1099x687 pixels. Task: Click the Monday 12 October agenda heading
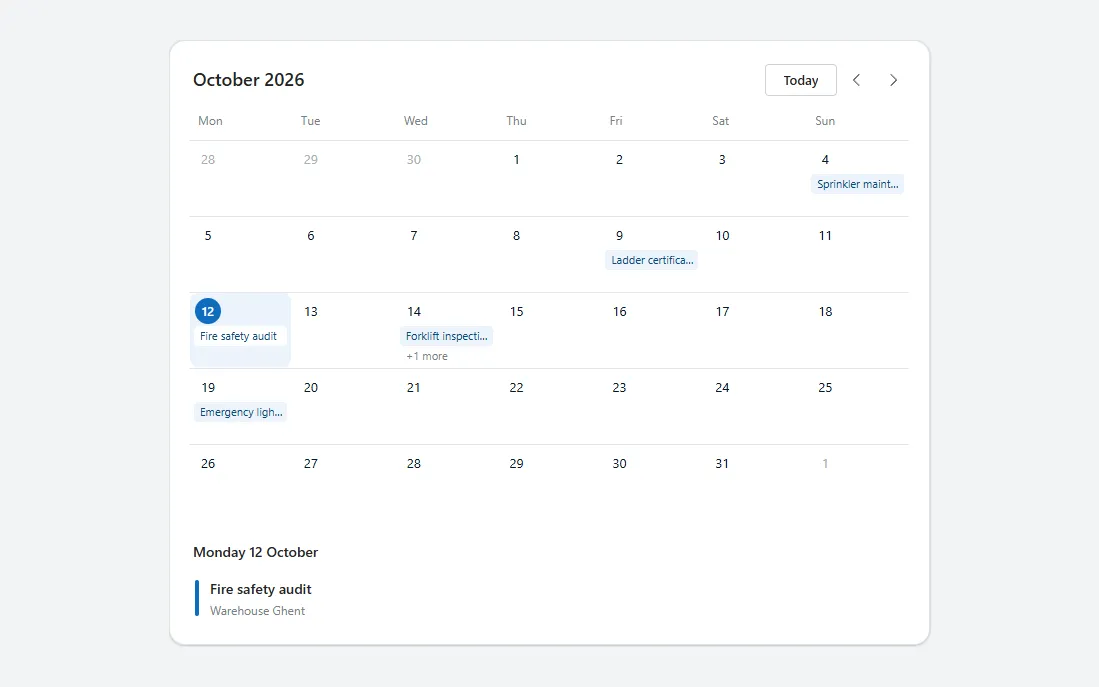click(x=255, y=552)
